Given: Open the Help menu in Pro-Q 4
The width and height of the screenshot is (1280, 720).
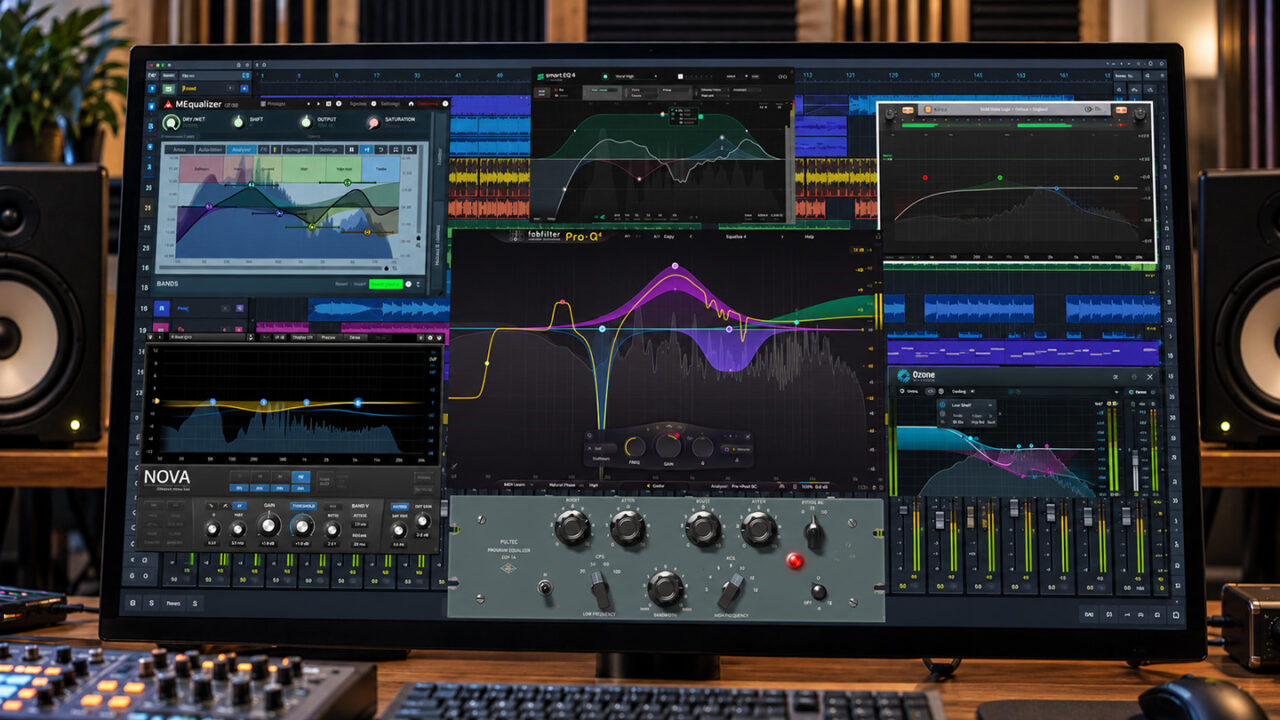Looking at the screenshot, I should (x=809, y=236).
